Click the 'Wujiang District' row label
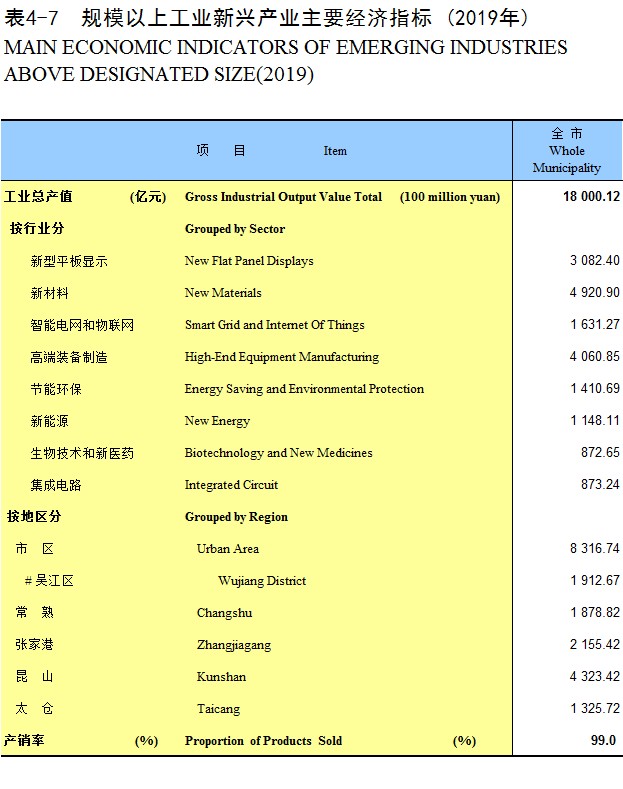The image size is (623, 789). click(262, 581)
